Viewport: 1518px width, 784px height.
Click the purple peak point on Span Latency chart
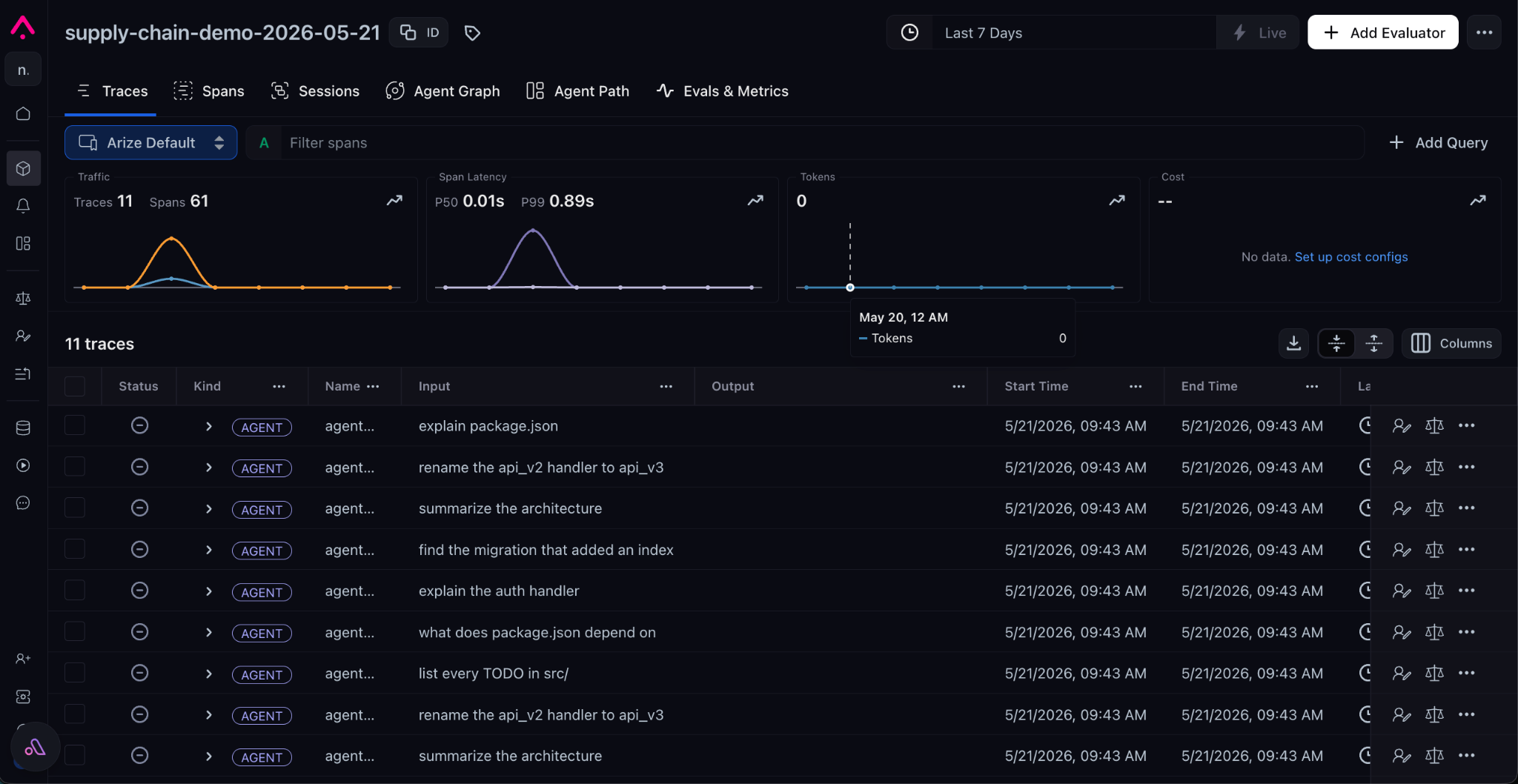pos(533,231)
